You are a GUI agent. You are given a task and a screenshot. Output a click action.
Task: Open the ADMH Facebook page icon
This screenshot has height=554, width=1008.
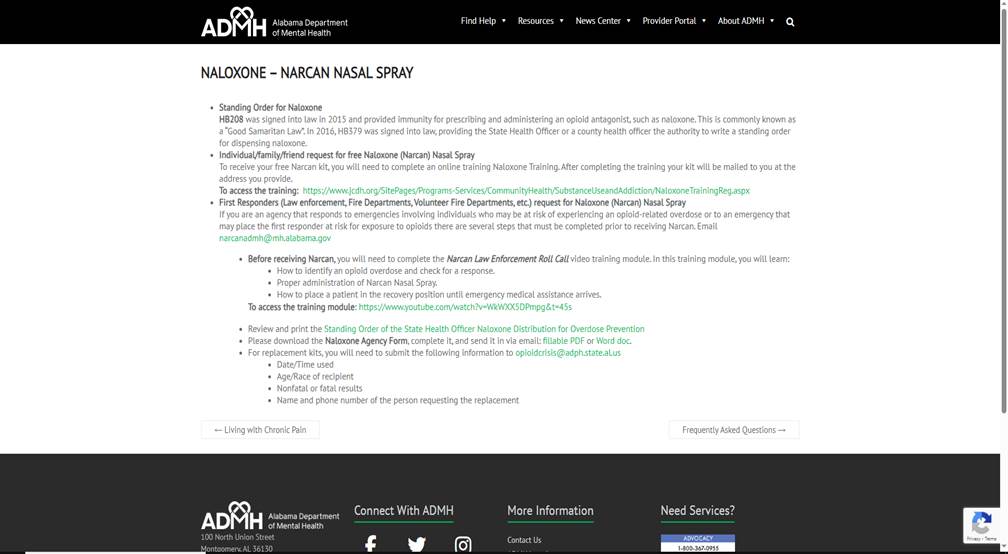(370, 544)
